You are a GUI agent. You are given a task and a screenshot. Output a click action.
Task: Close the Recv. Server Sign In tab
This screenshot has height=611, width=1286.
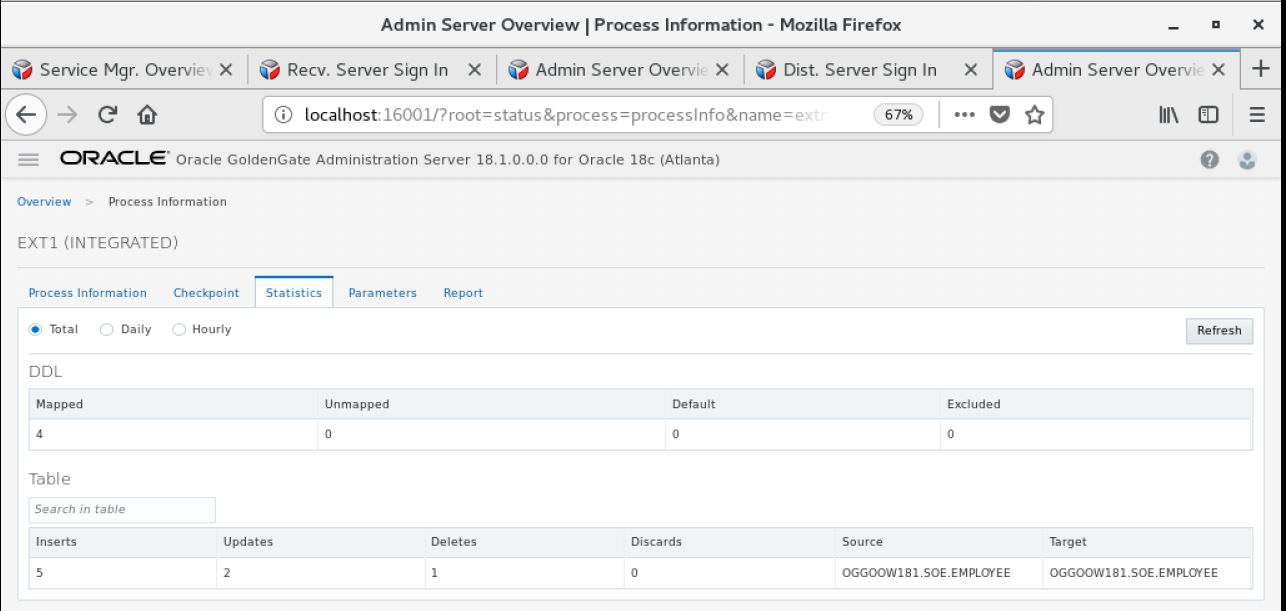pyautogui.click(x=474, y=70)
